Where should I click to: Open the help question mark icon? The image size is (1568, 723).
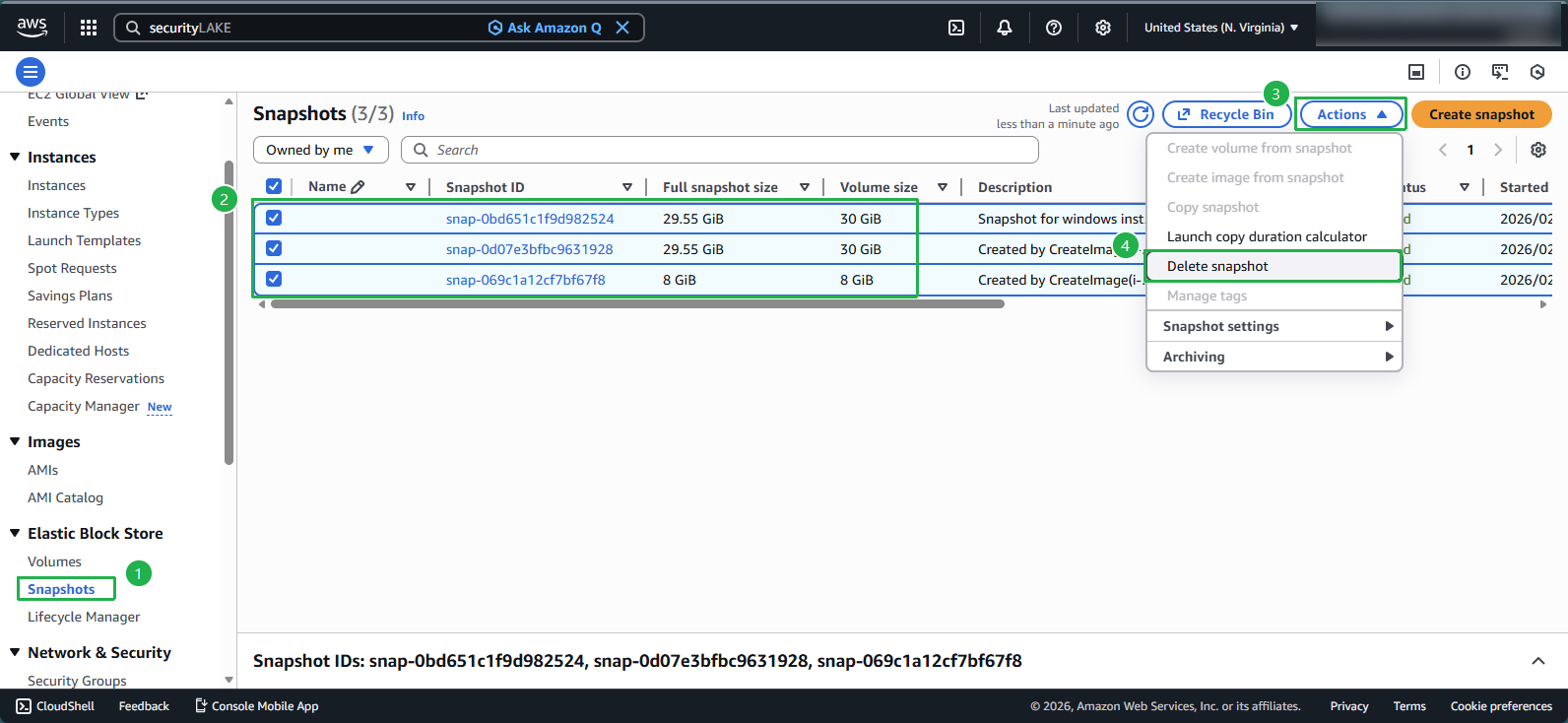[x=1053, y=28]
